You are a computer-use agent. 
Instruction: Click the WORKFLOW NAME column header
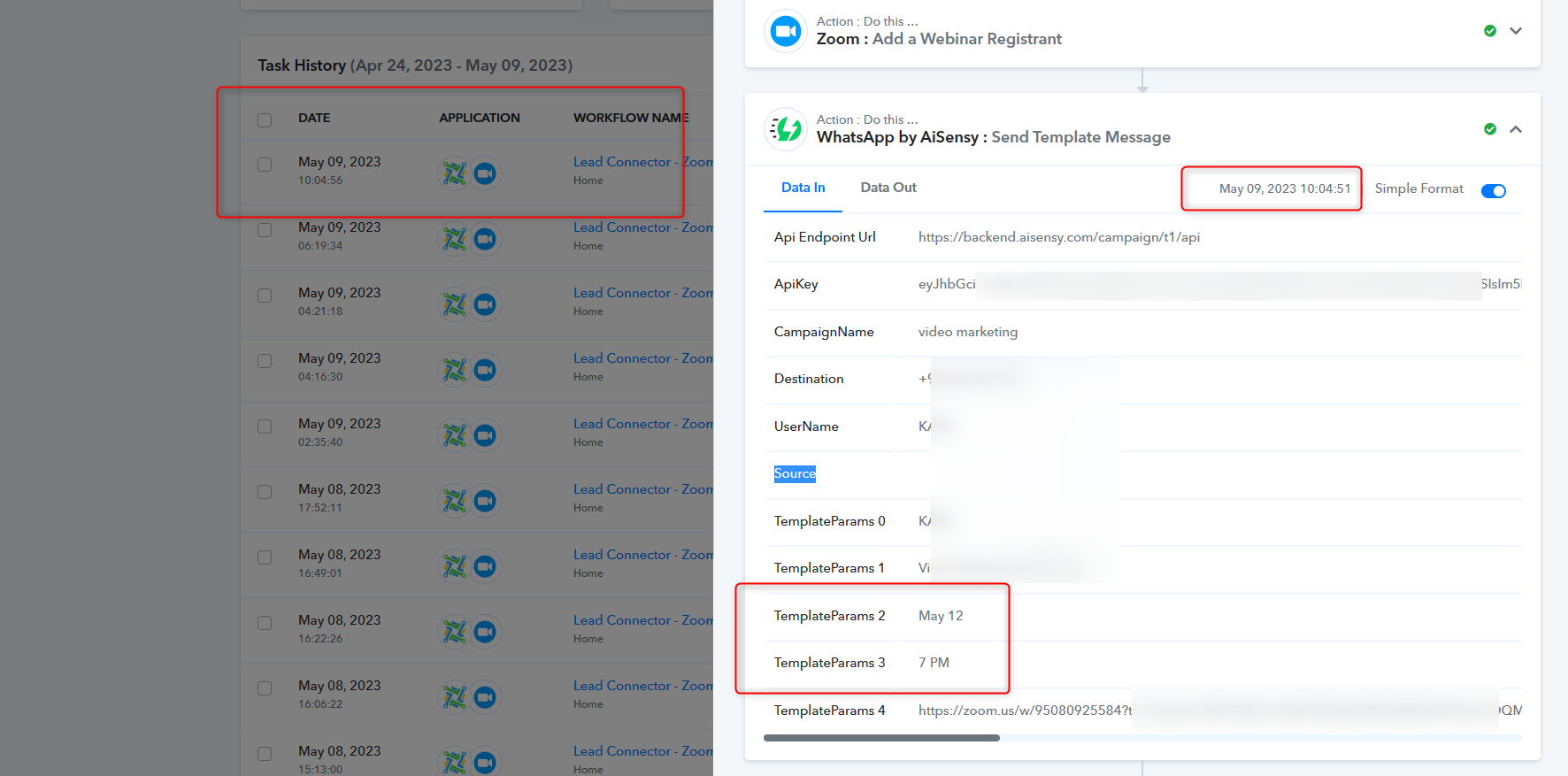tap(631, 118)
